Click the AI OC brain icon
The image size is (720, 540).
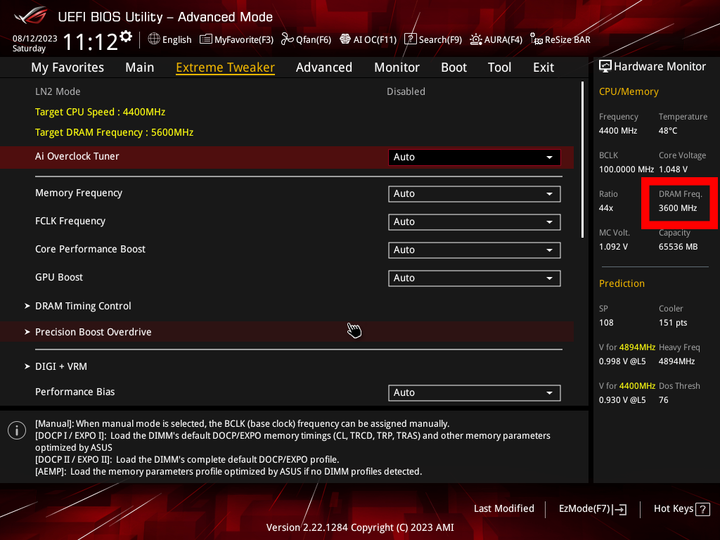pyautogui.click(x=345, y=39)
